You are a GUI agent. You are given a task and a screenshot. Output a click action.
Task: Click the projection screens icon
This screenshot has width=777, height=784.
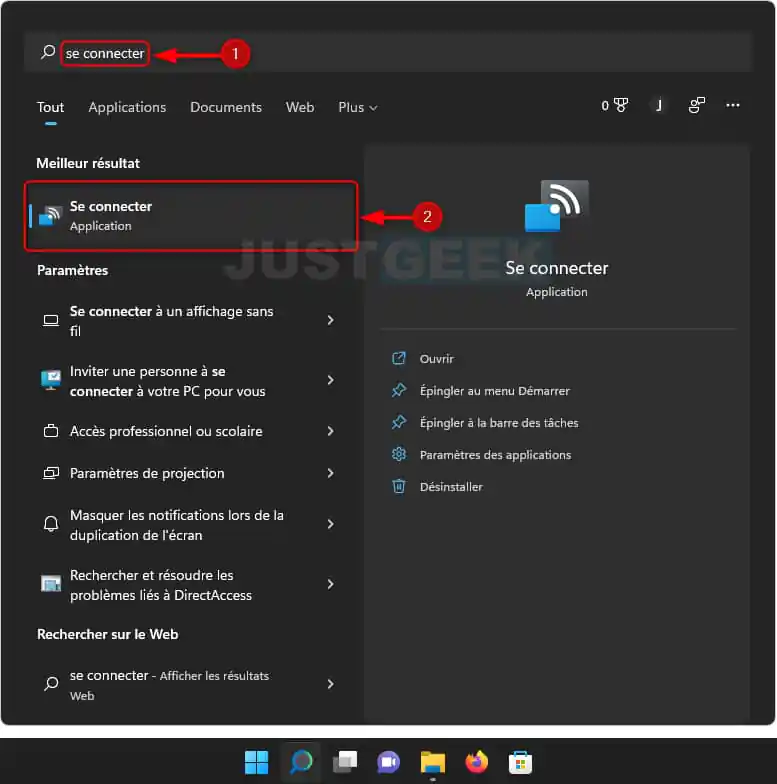[50, 473]
